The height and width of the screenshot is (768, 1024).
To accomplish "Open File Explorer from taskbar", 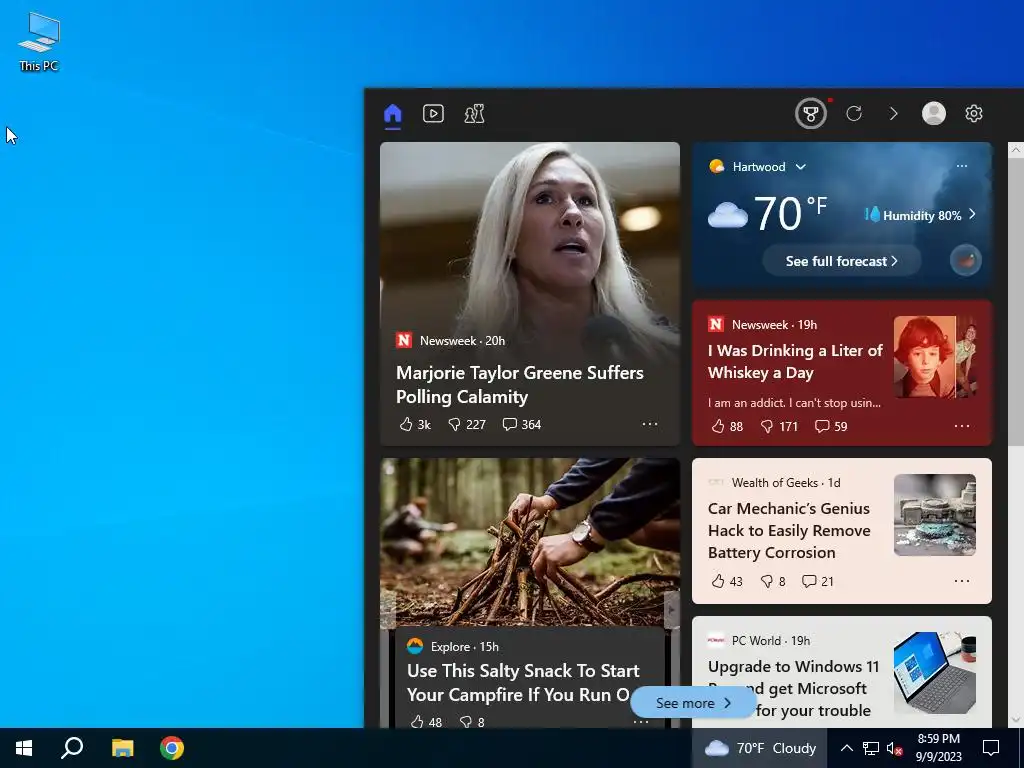I will (122, 748).
